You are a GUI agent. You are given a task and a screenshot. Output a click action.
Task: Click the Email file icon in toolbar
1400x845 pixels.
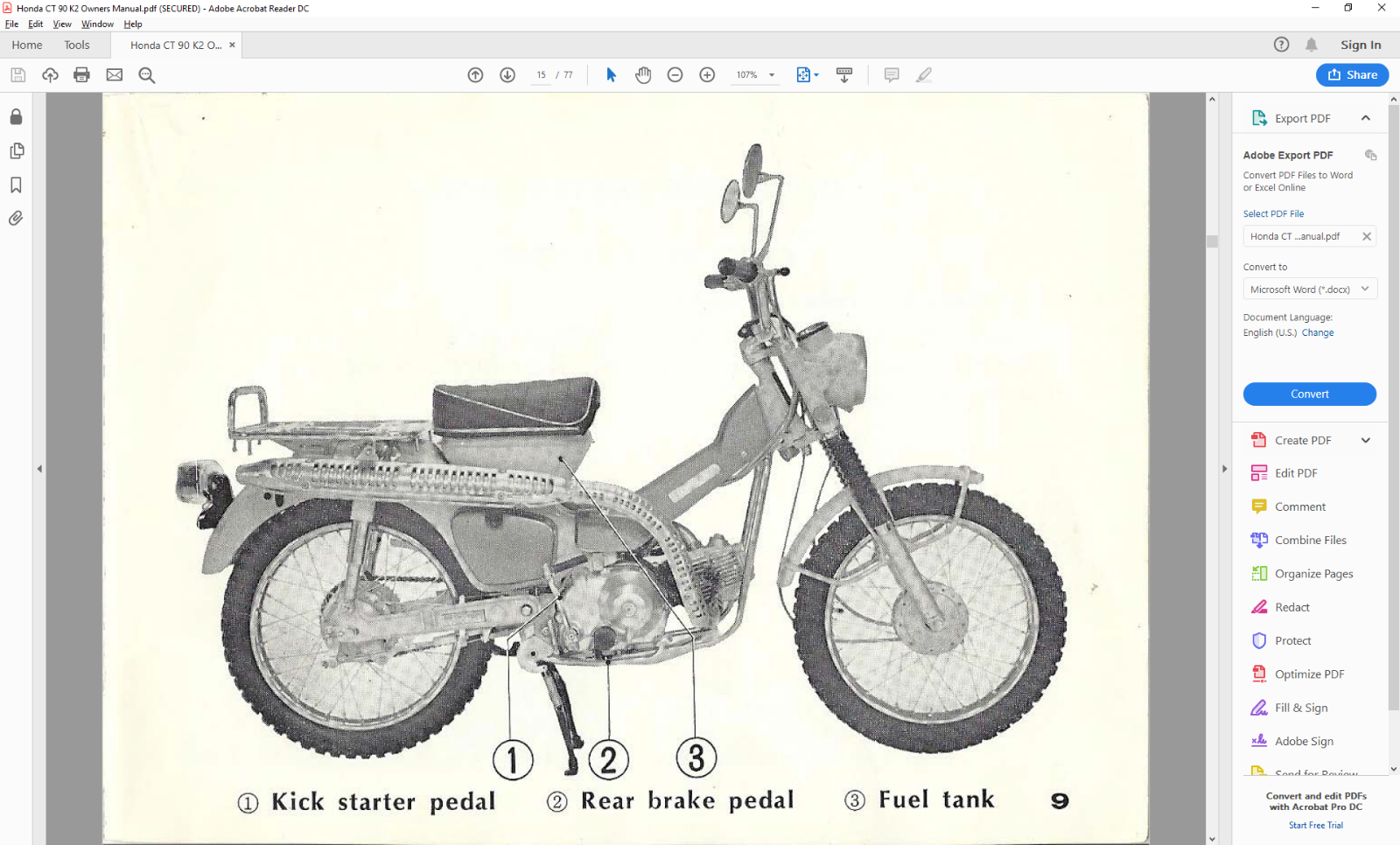pyautogui.click(x=114, y=74)
